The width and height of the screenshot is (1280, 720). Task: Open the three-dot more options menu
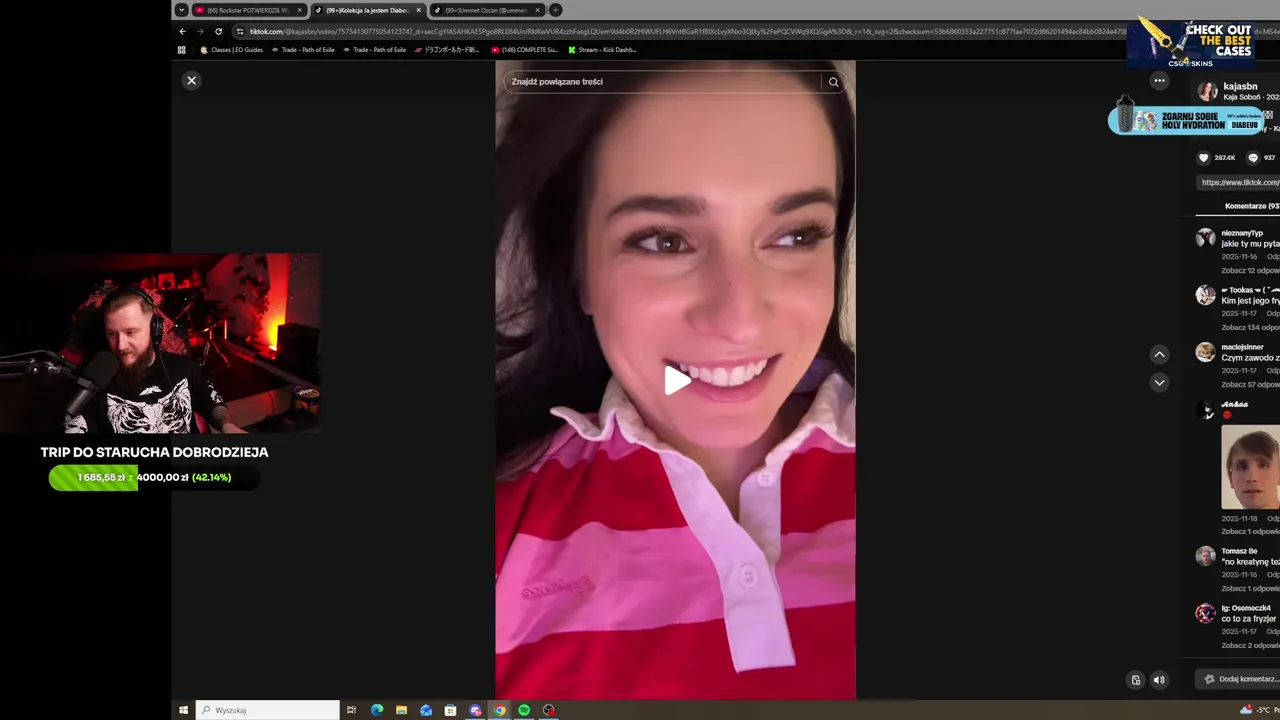[1159, 80]
